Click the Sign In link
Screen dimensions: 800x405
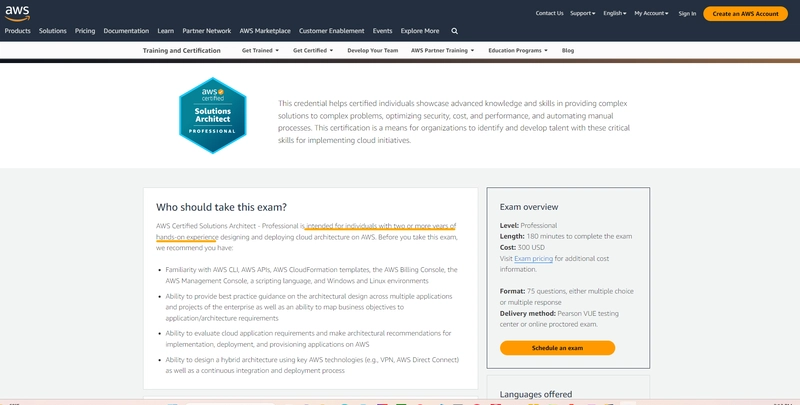click(x=687, y=13)
